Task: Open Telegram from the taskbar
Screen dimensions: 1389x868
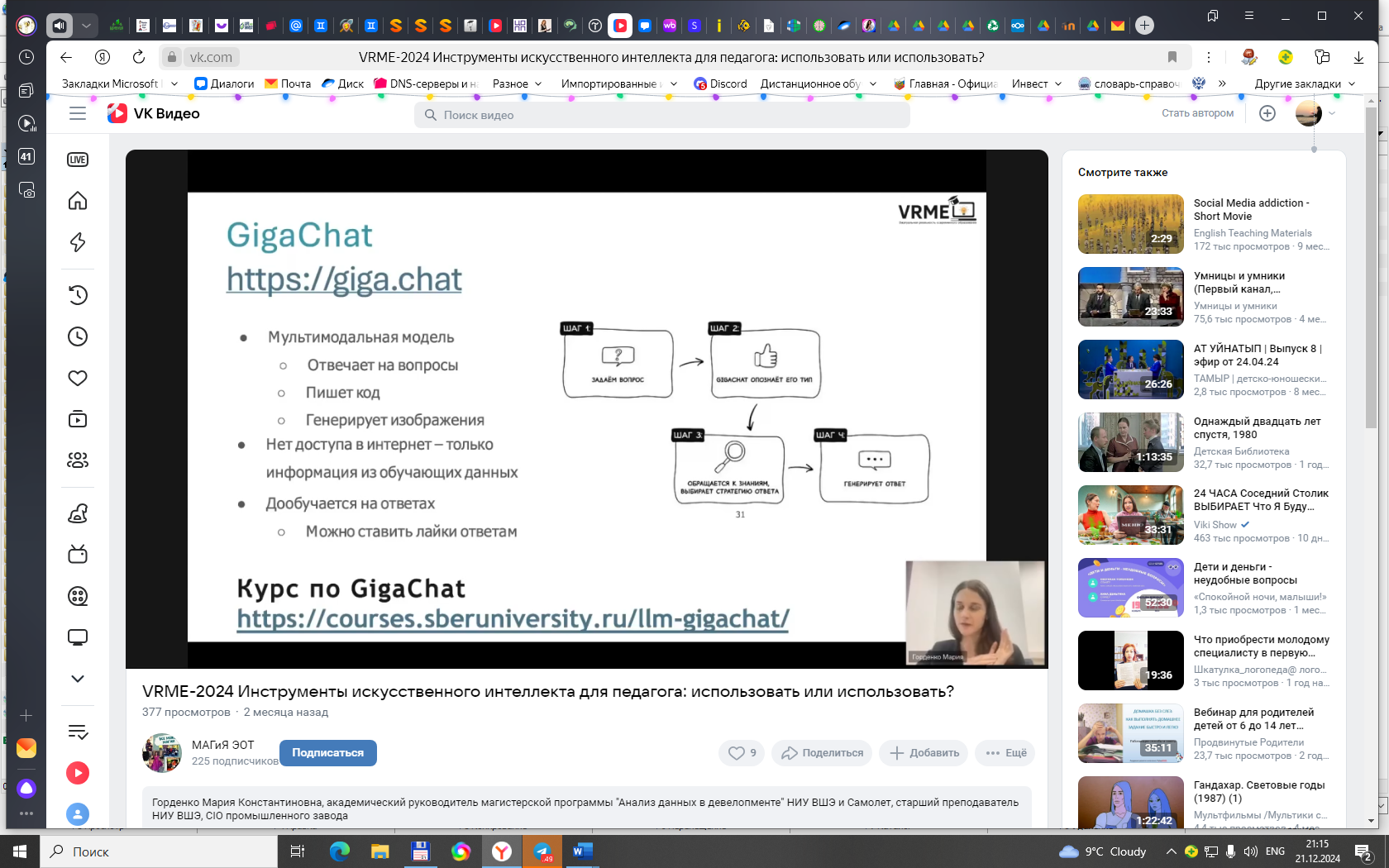Action: (x=542, y=851)
